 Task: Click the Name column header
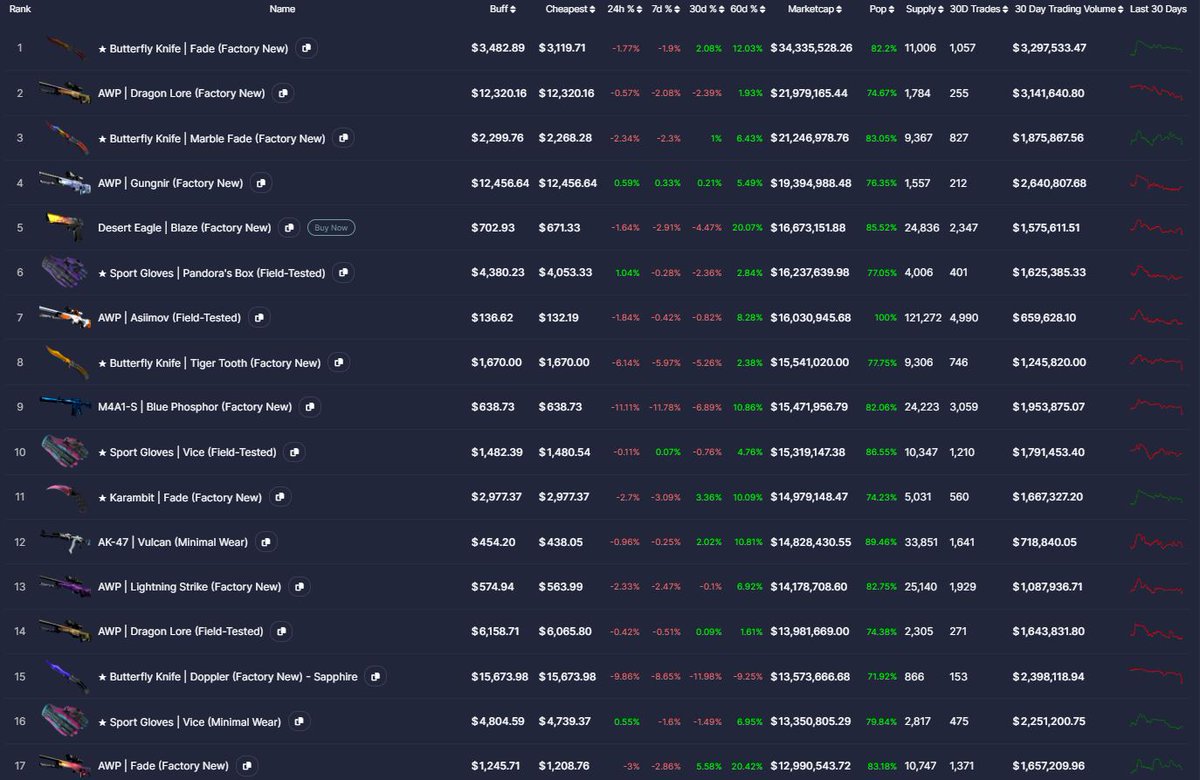coord(282,9)
